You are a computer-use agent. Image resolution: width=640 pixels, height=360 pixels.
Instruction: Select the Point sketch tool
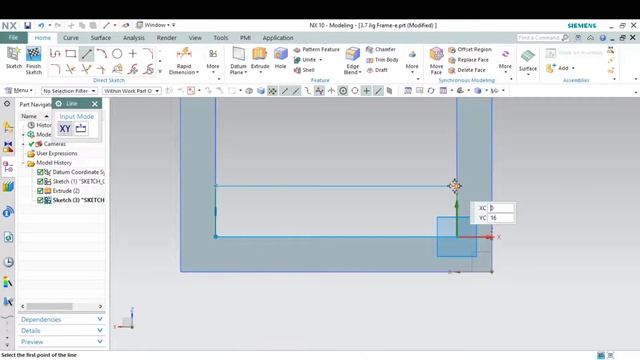pos(133,53)
